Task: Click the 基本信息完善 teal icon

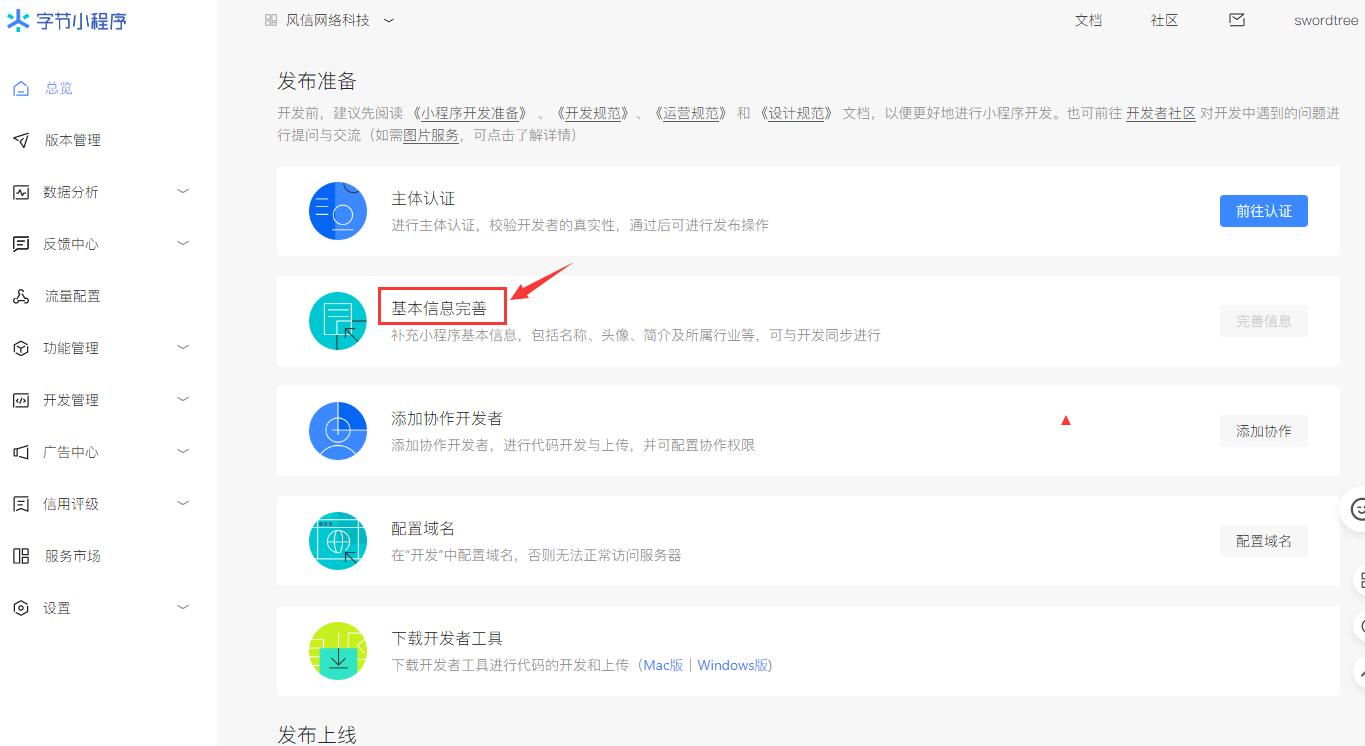Action: pos(338,321)
